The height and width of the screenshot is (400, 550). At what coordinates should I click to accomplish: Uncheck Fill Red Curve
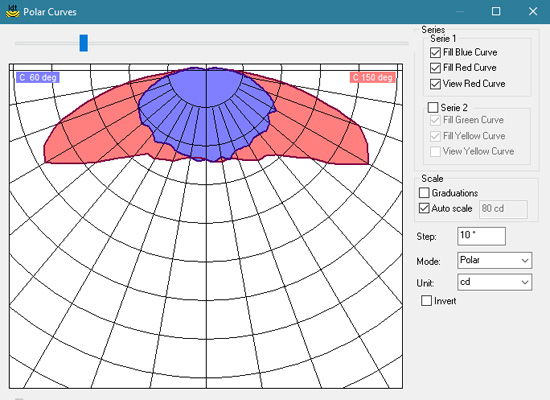[435, 68]
